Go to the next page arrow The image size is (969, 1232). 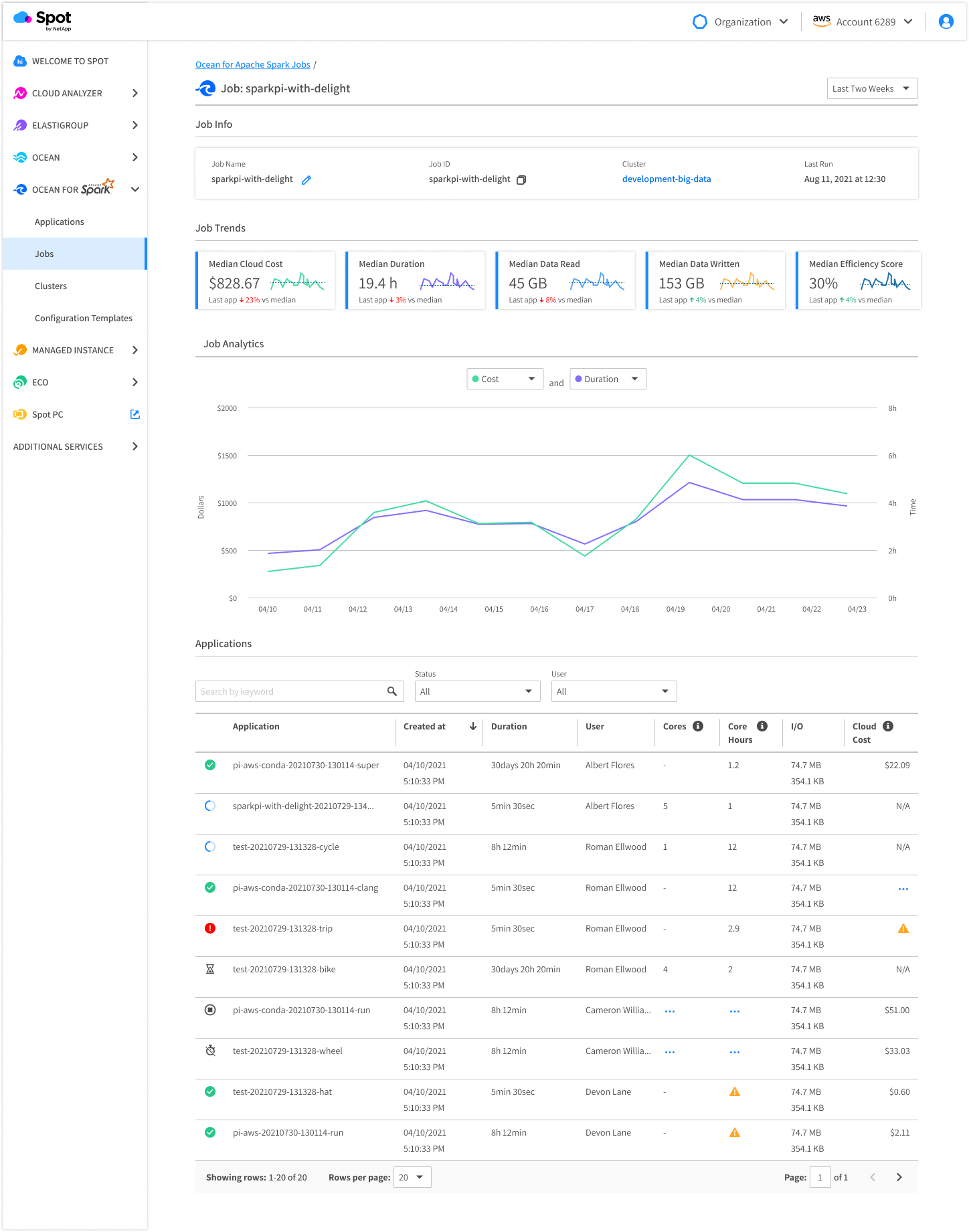point(899,1177)
